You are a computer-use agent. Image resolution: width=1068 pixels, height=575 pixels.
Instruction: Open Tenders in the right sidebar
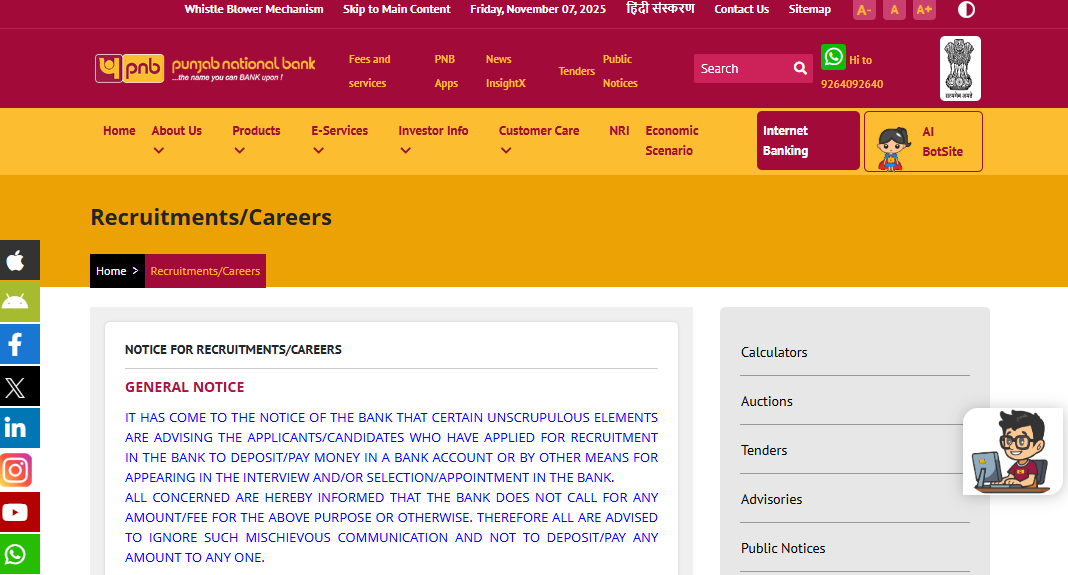[x=764, y=450]
